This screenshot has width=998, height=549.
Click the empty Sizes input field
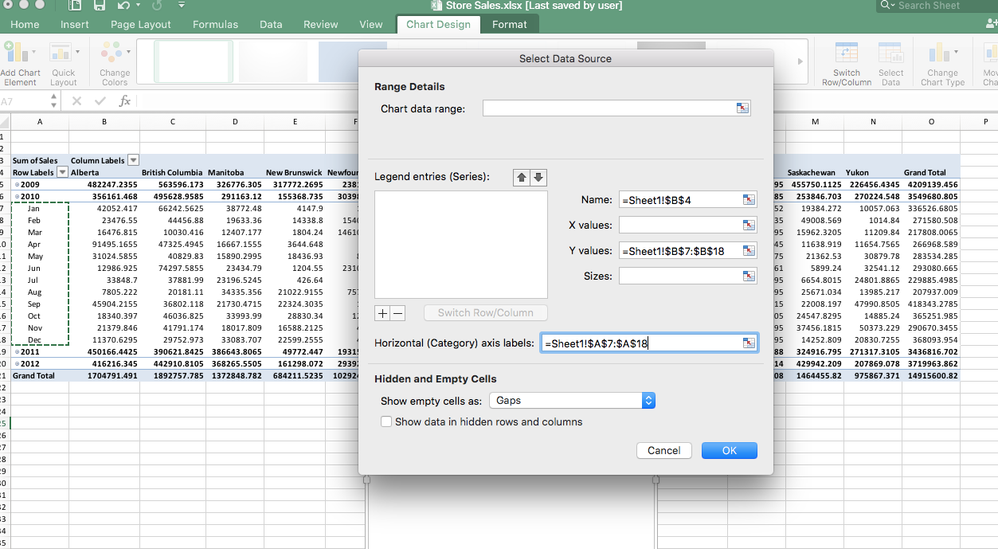pyautogui.click(x=687, y=276)
